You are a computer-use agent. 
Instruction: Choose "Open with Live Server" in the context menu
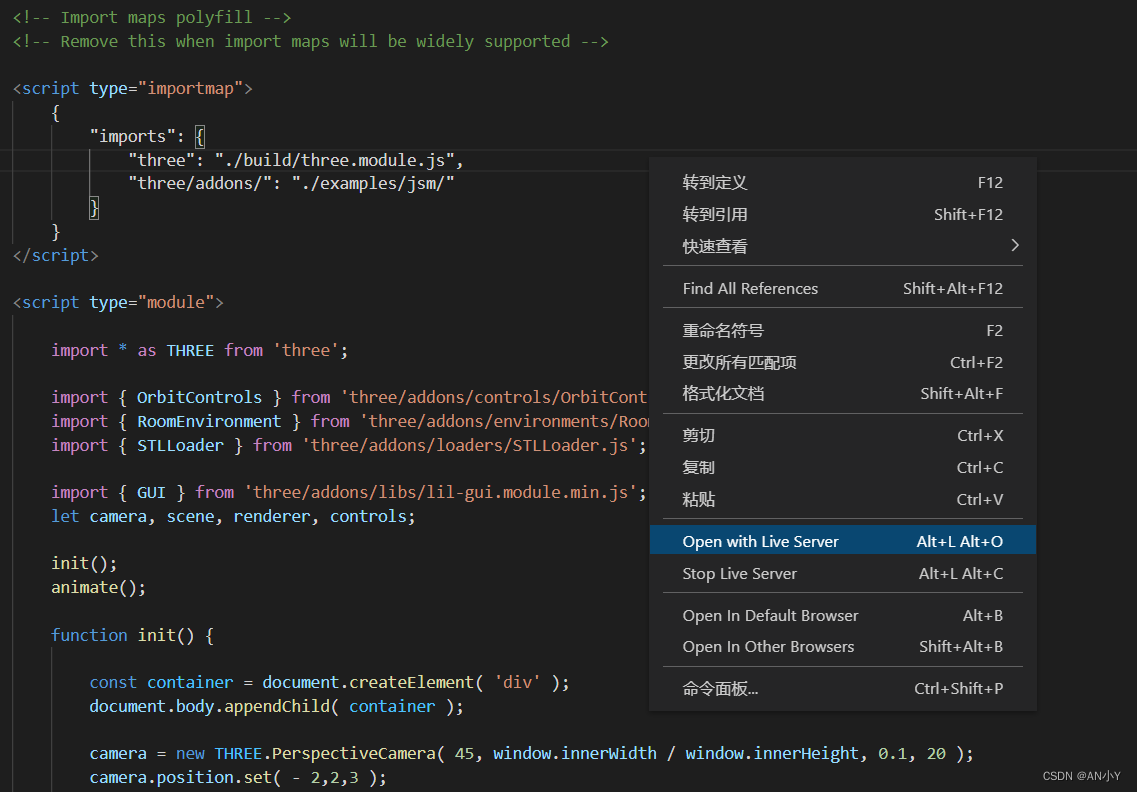tap(760, 540)
